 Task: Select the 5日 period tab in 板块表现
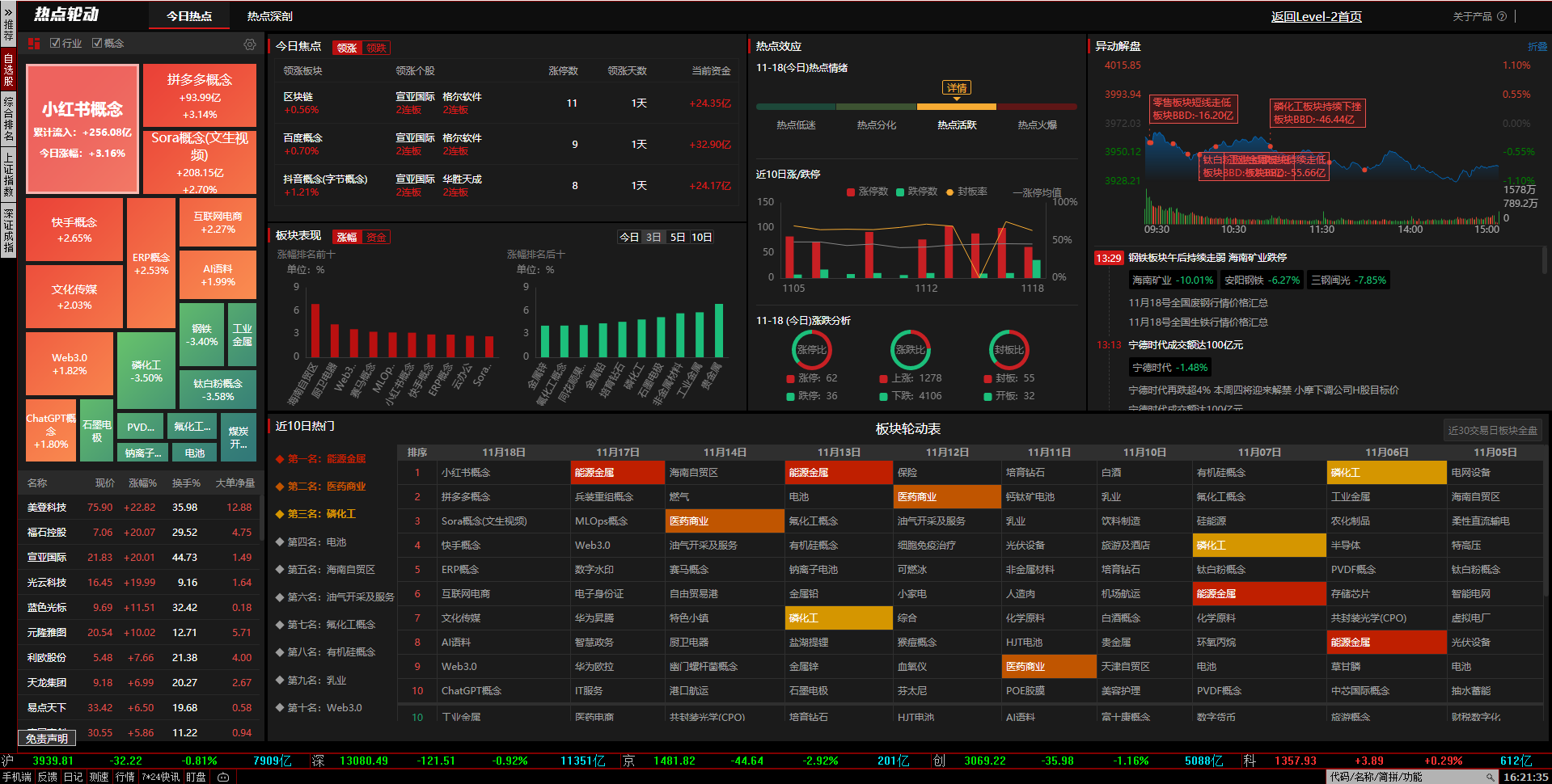pyautogui.click(x=677, y=237)
